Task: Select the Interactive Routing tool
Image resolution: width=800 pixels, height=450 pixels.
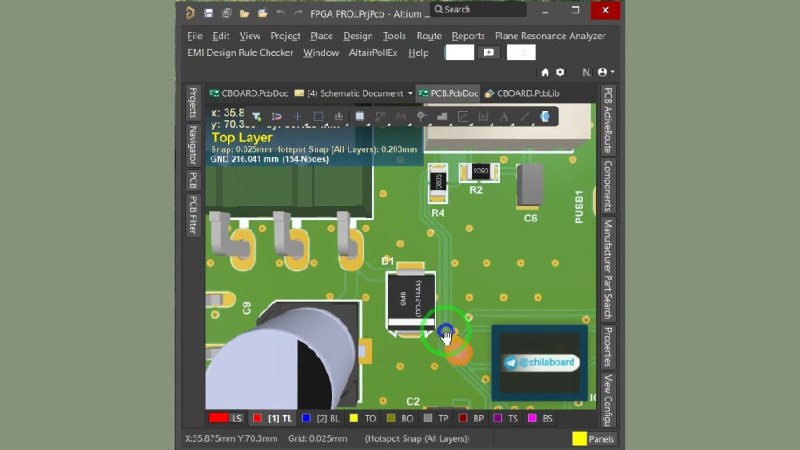Action: (380, 117)
